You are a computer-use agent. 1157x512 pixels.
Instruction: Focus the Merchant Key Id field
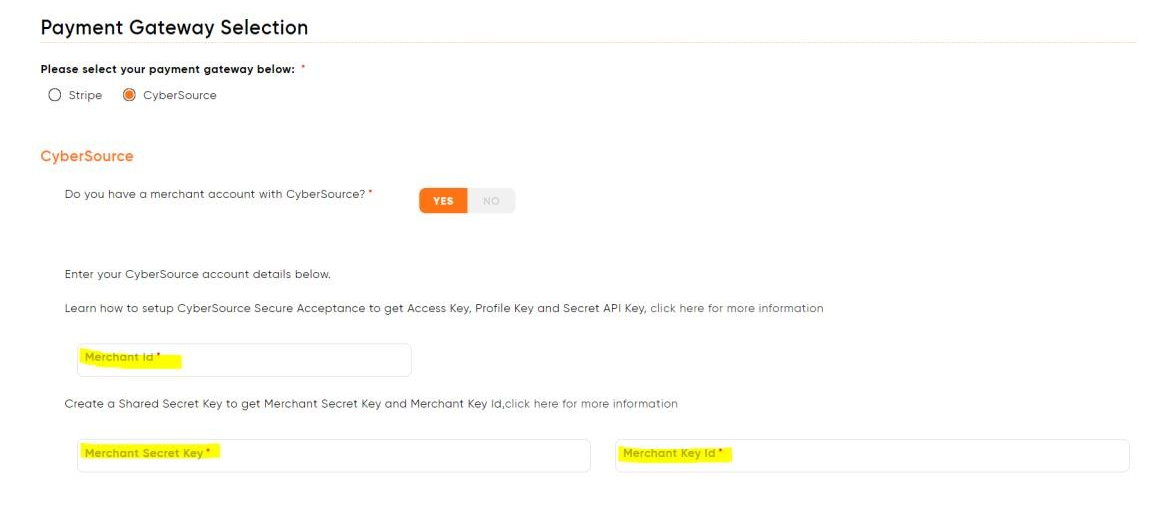tap(872, 456)
